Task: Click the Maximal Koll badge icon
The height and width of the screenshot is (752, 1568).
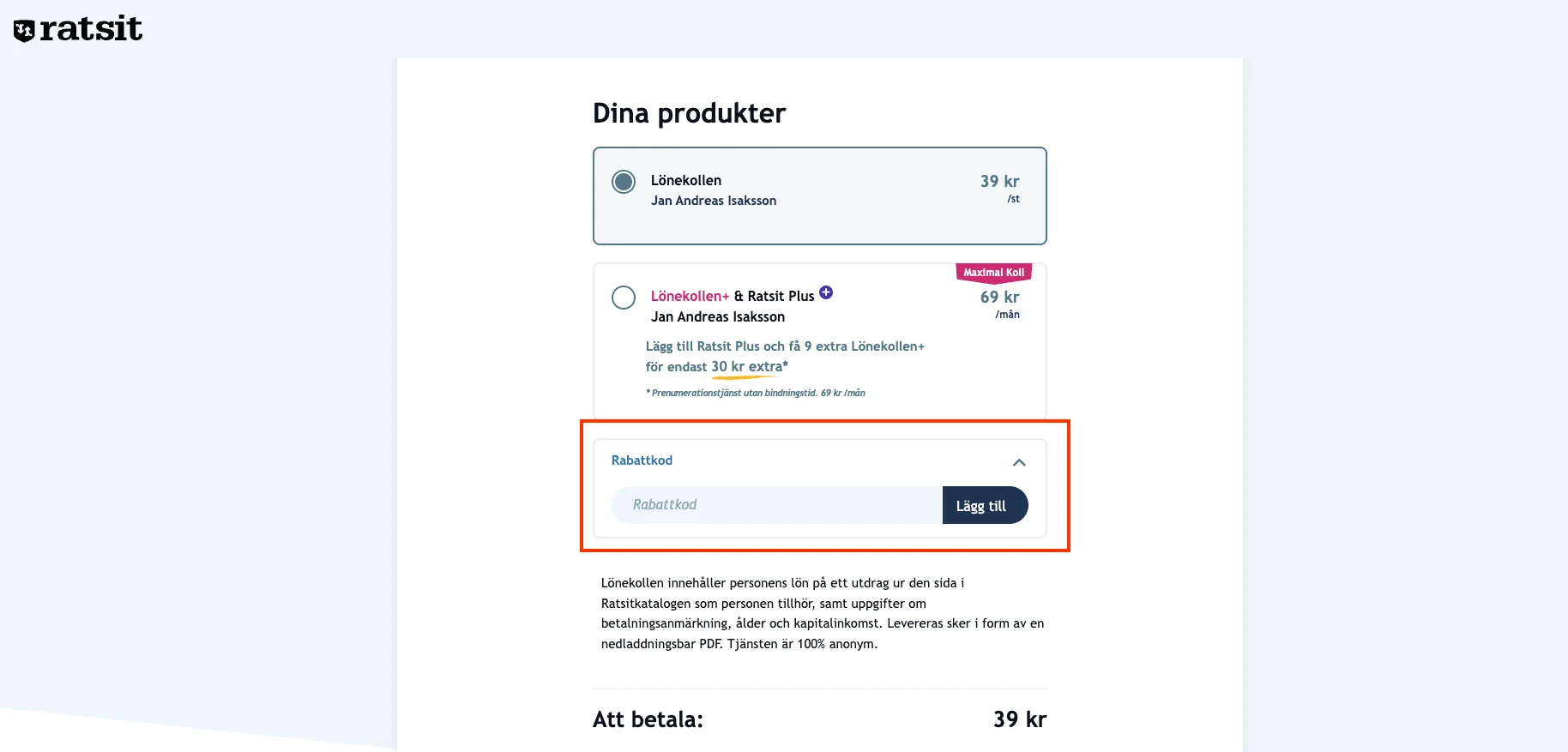Action: 992,273
